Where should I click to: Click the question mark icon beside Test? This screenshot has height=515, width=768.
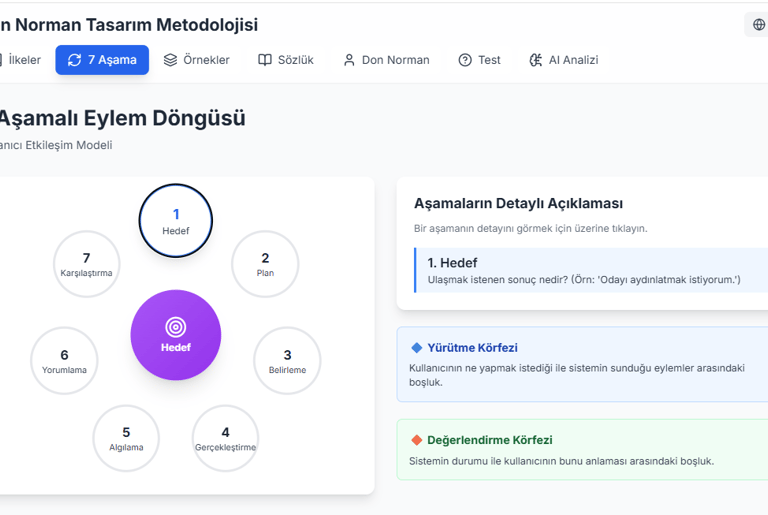pyautogui.click(x=465, y=60)
